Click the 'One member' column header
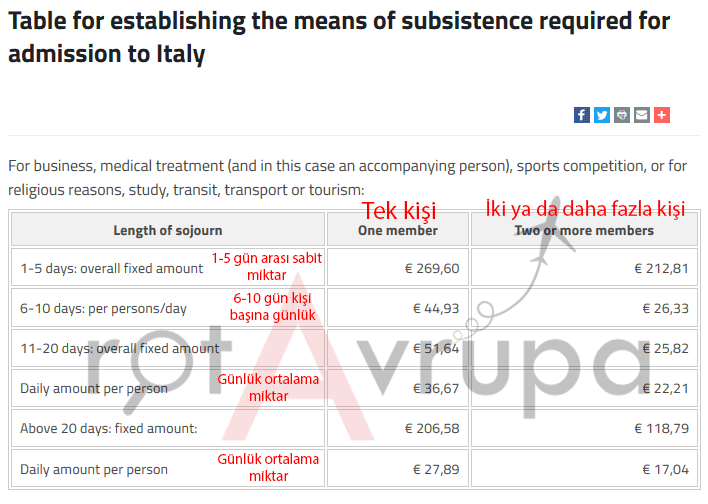This screenshot has height=504, width=708. coord(398,230)
